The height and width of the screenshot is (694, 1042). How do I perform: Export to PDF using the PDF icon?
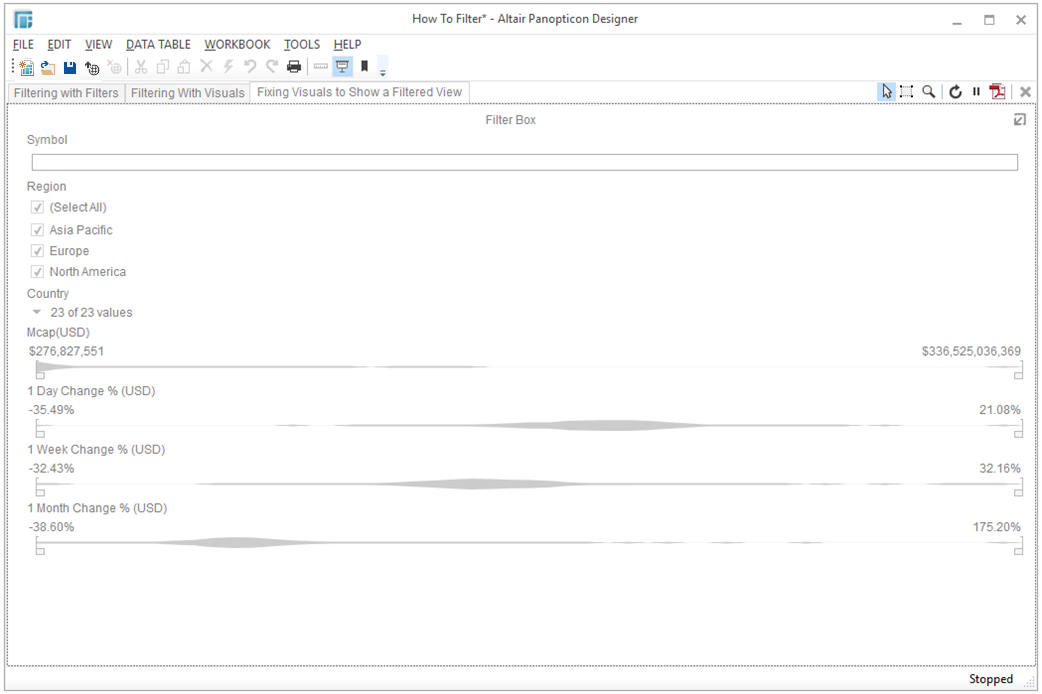(x=997, y=92)
